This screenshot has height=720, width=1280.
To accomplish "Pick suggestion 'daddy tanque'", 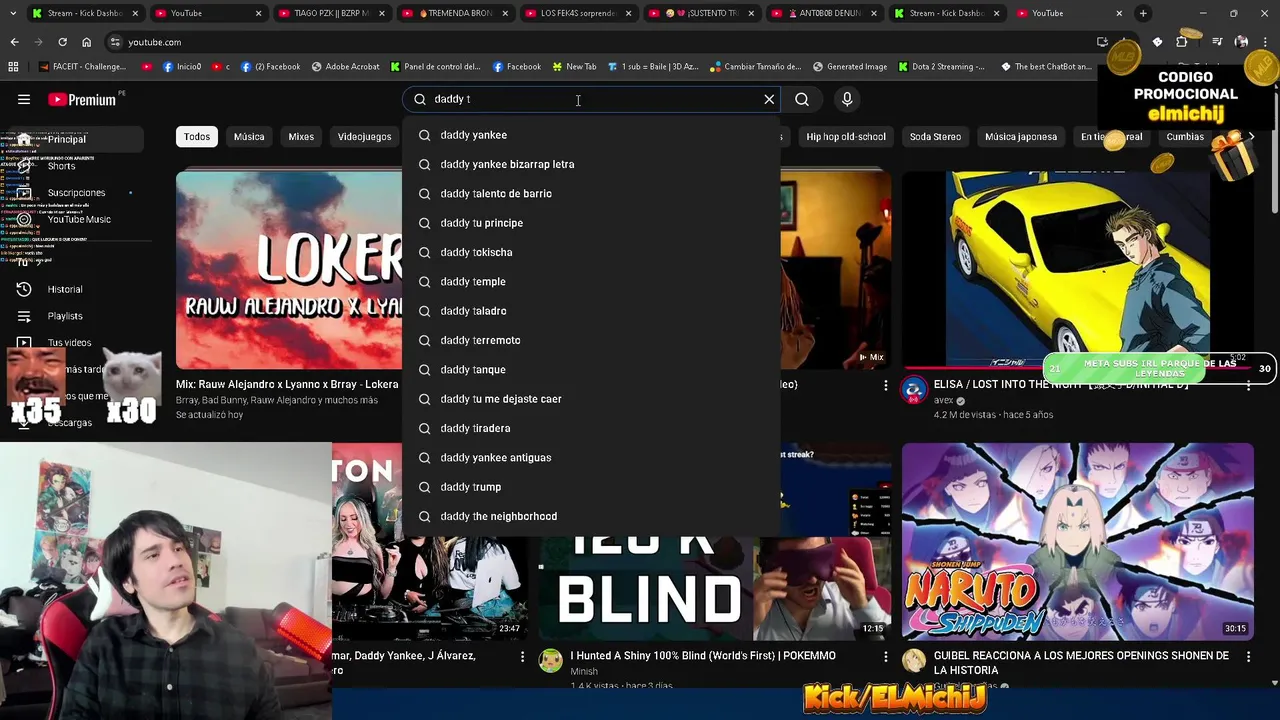I will point(591,369).
